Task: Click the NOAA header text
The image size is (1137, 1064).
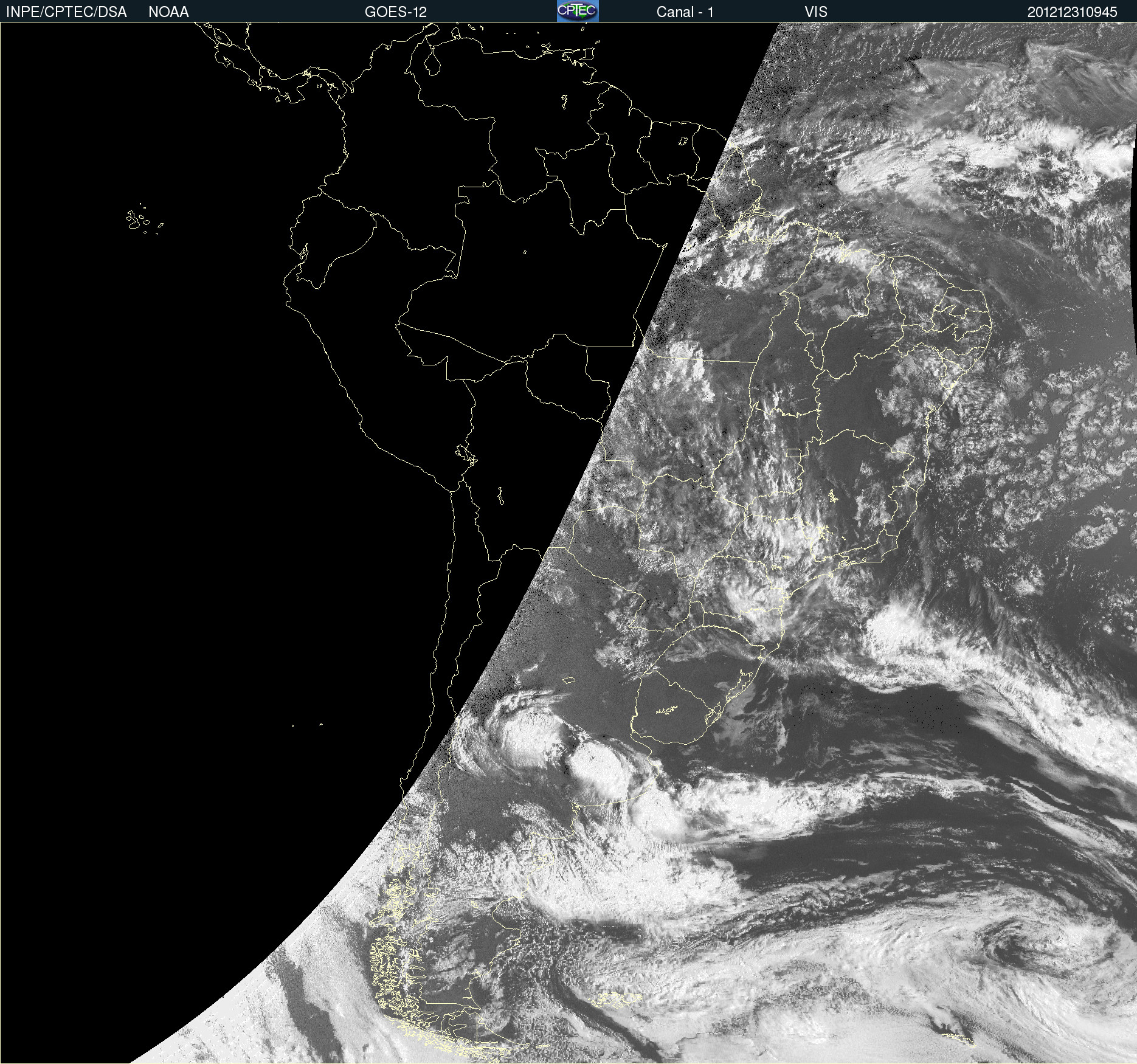Action: coord(168,12)
